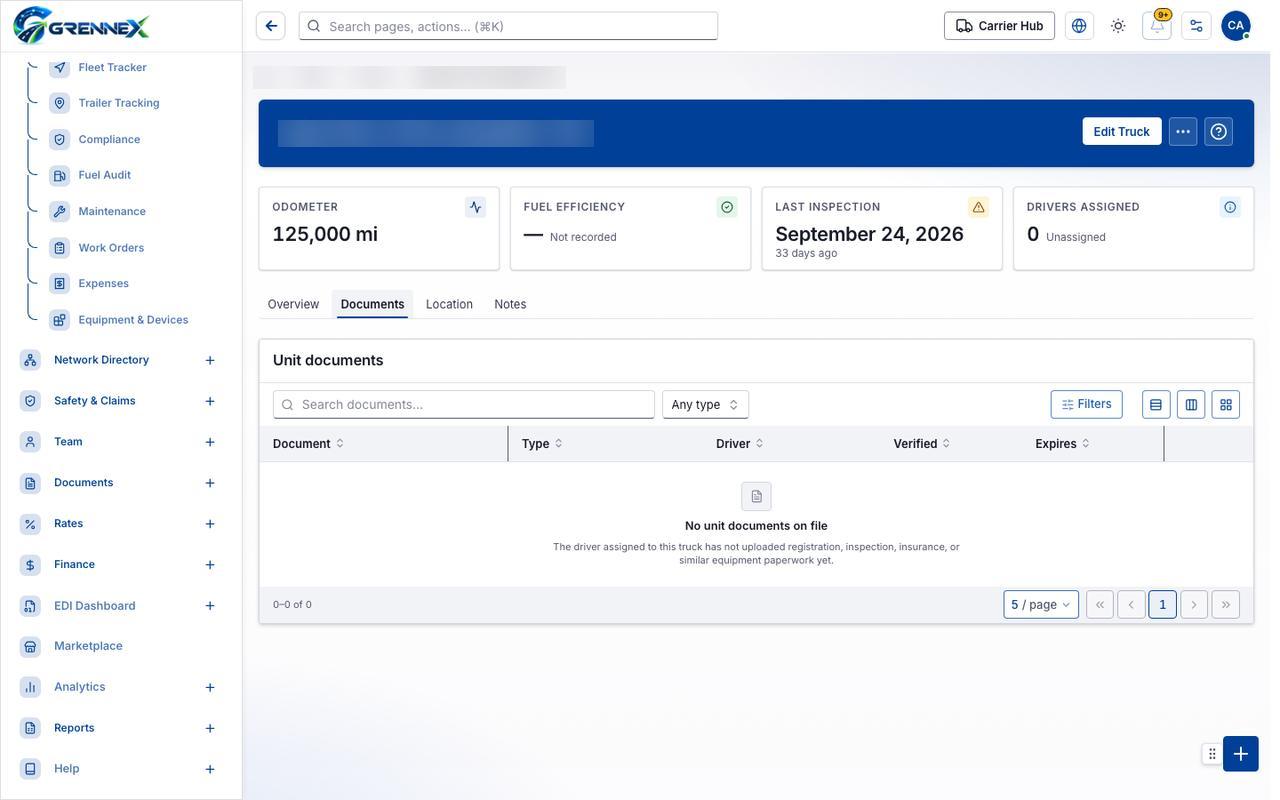
Task: Sort by the Verified column header
Action: (921, 443)
